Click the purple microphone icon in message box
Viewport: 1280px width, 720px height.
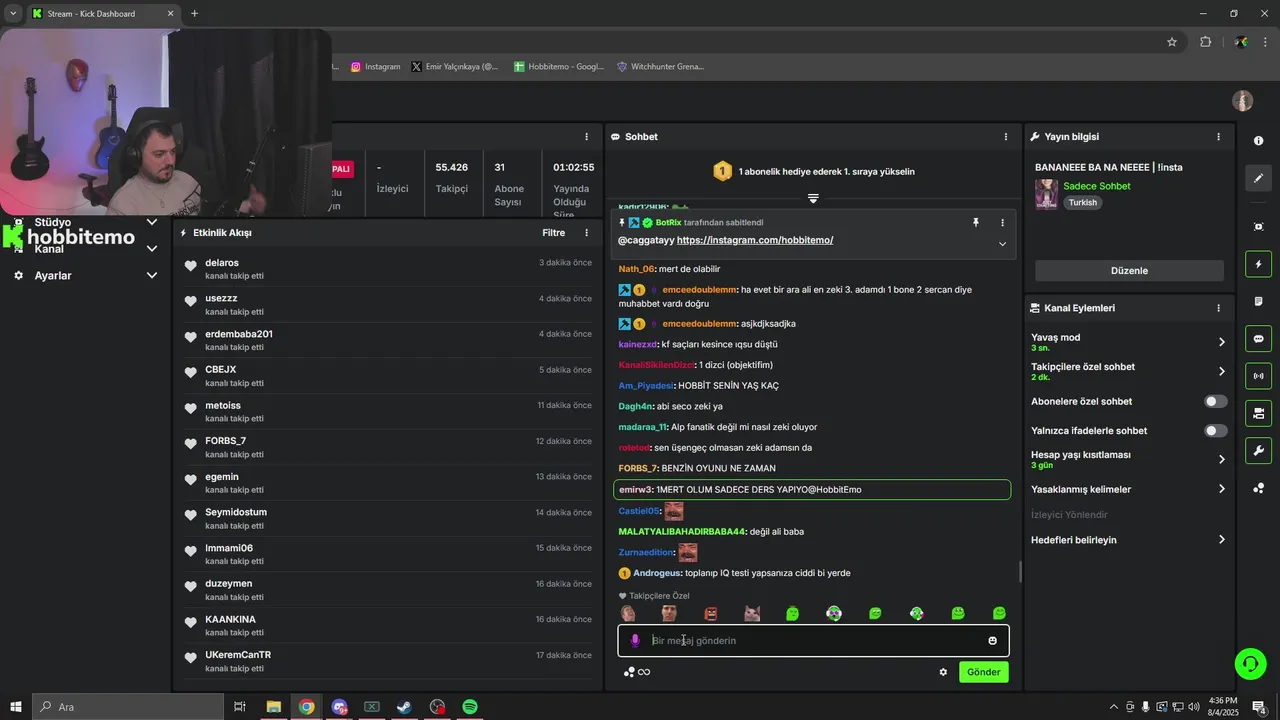634,641
